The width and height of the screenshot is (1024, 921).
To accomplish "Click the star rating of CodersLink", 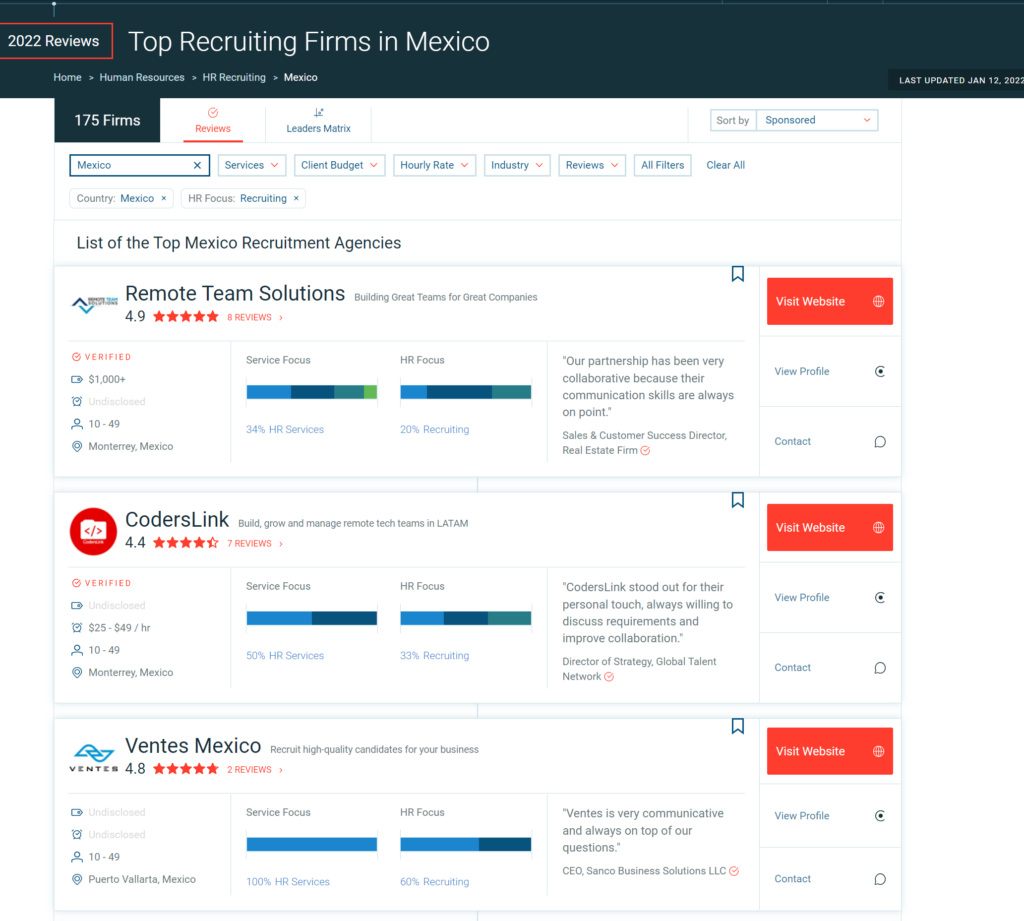I will click(186, 543).
